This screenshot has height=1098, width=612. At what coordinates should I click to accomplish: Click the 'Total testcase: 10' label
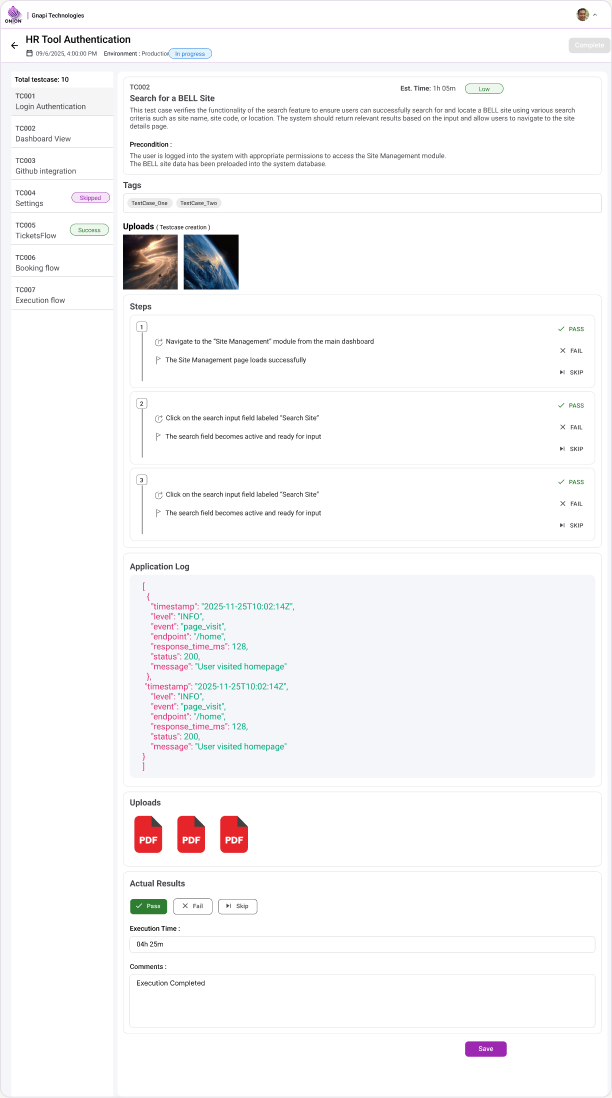click(x=42, y=80)
